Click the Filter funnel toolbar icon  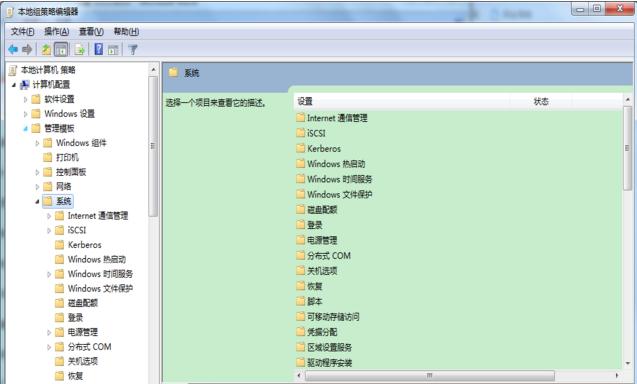133,50
